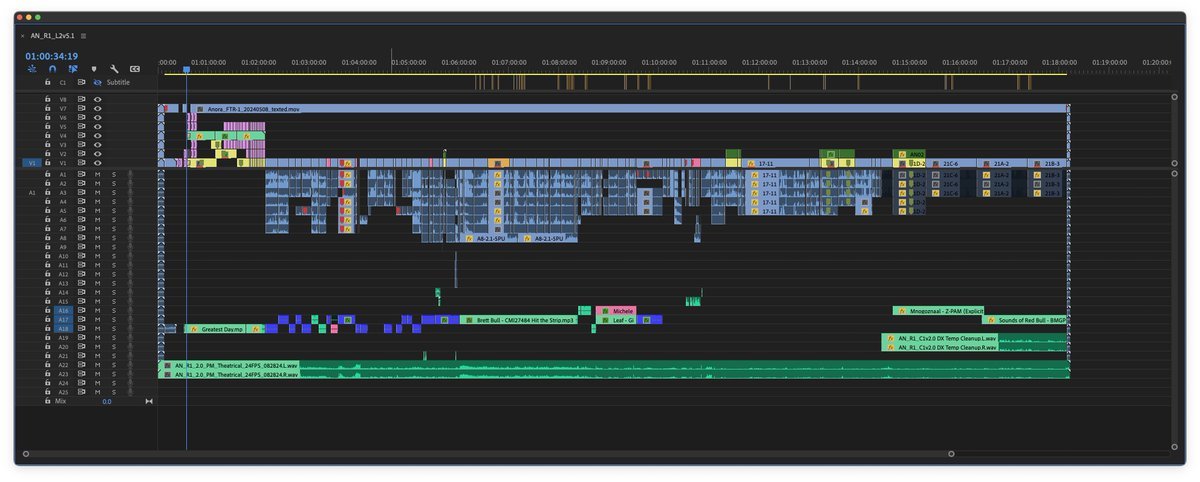Toggle the Snap magnet in timeline
Viewport: 1200px width, 482px height.
pyautogui.click(x=52, y=69)
